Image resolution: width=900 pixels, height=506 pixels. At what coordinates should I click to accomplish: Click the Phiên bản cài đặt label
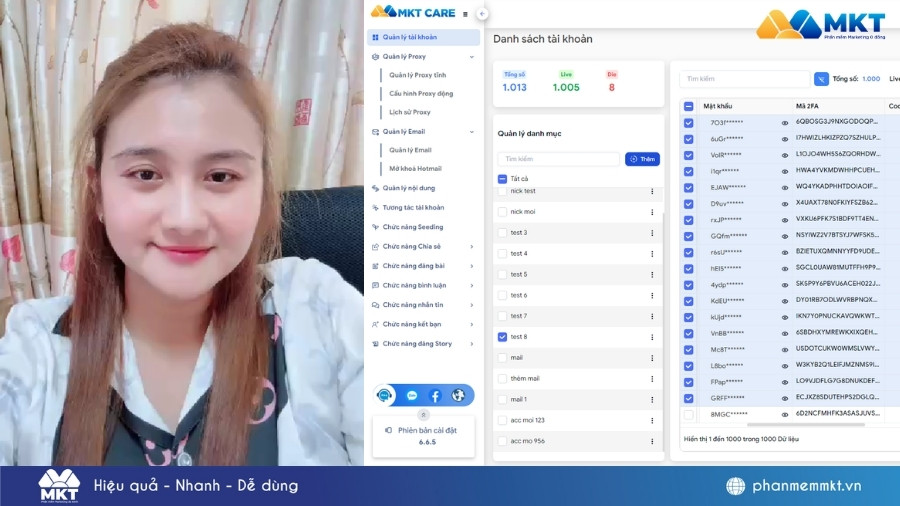pyautogui.click(x=427, y=430)
